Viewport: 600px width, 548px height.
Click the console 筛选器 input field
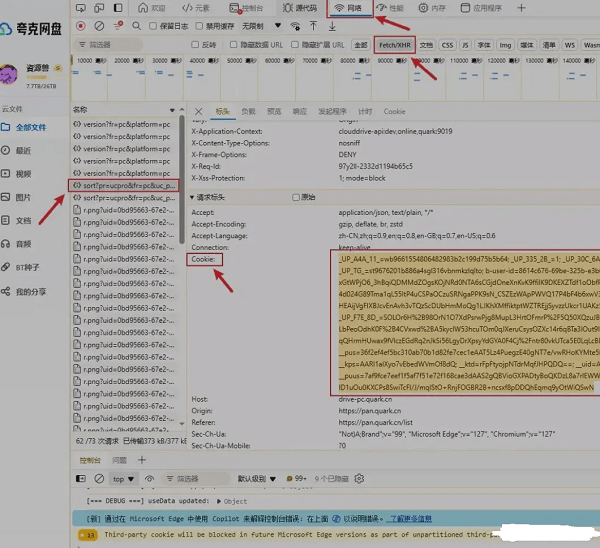pos(195,479)
